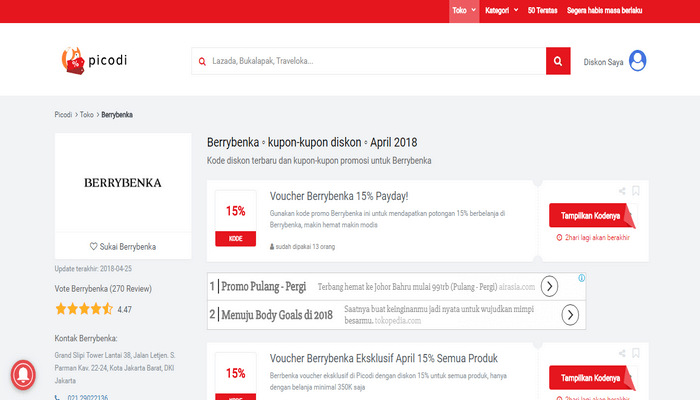Click the Menuju Body Goals di 2018 ad

click(x=277, y=315)
